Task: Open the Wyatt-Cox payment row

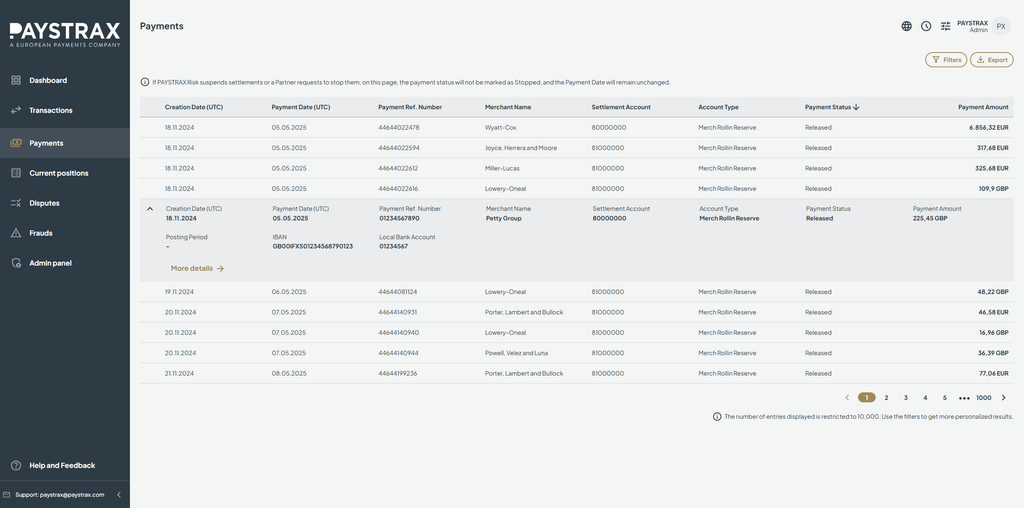Action: 577,127
